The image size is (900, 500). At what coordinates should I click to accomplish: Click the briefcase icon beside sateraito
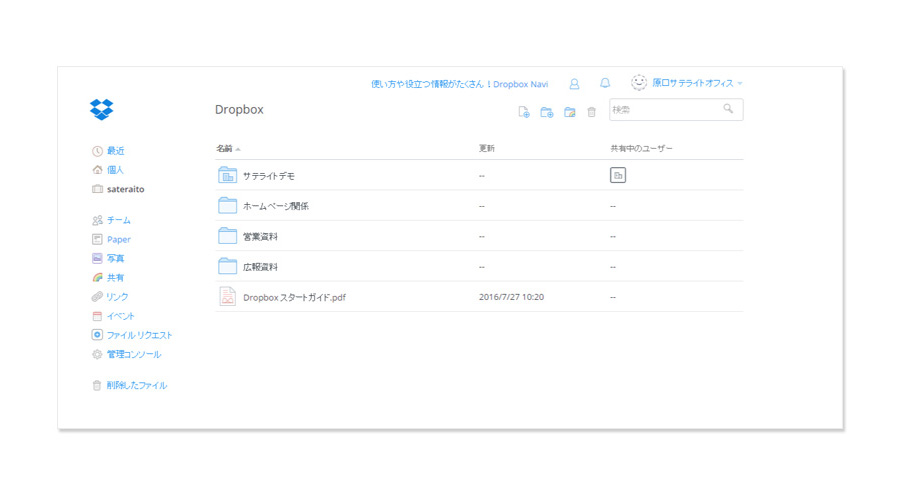(x=97, y=189)
